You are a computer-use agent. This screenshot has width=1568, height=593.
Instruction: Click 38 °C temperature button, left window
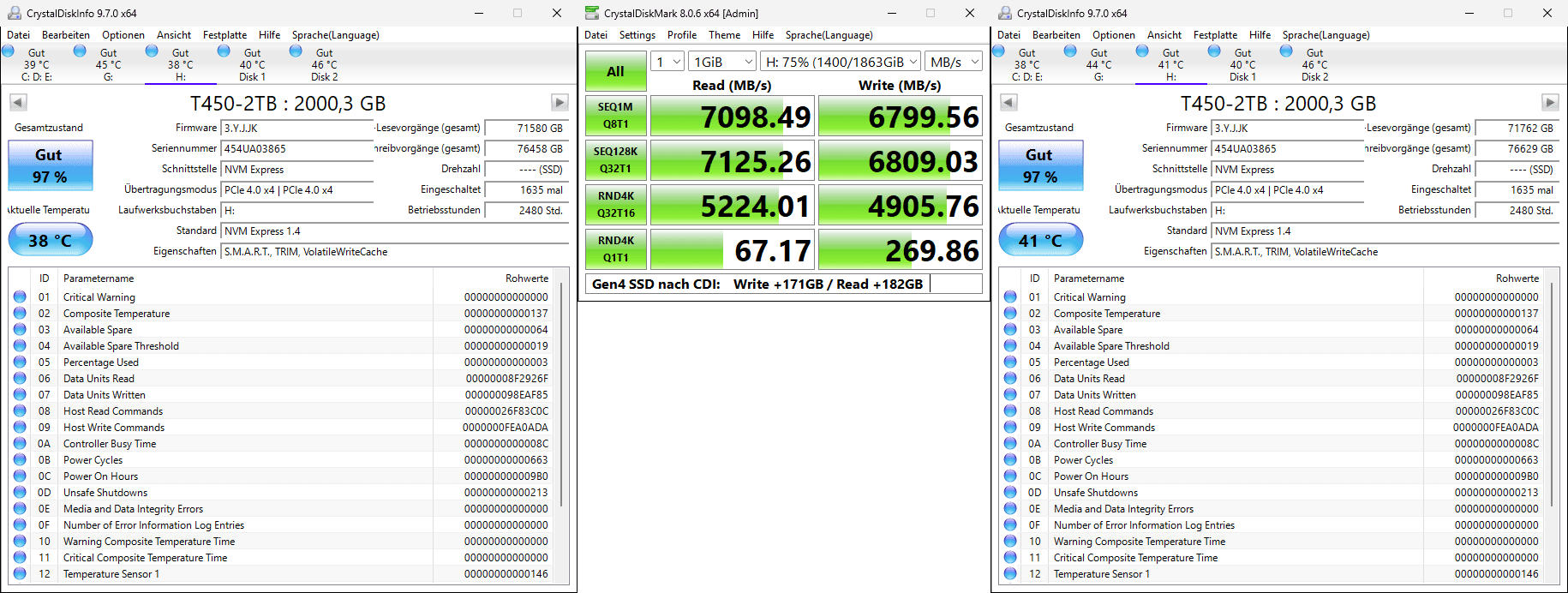coord(51,240)
